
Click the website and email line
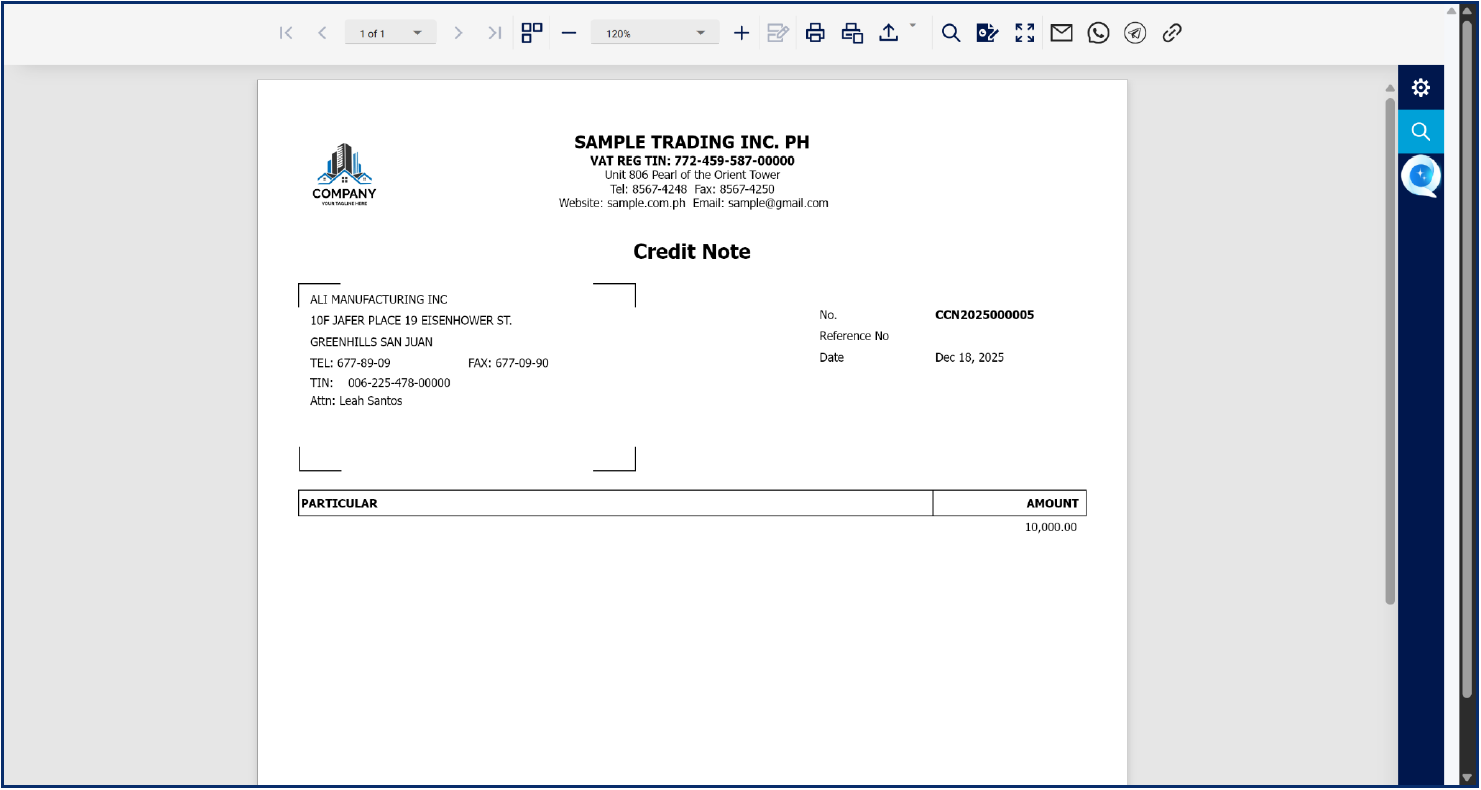(x=693, y=203)
